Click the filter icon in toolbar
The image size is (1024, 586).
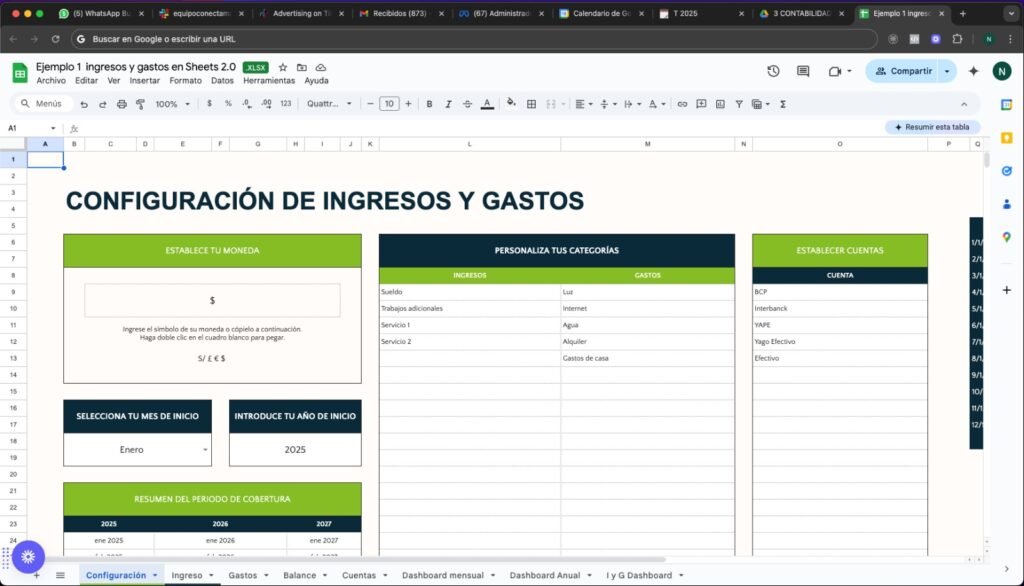739,104
